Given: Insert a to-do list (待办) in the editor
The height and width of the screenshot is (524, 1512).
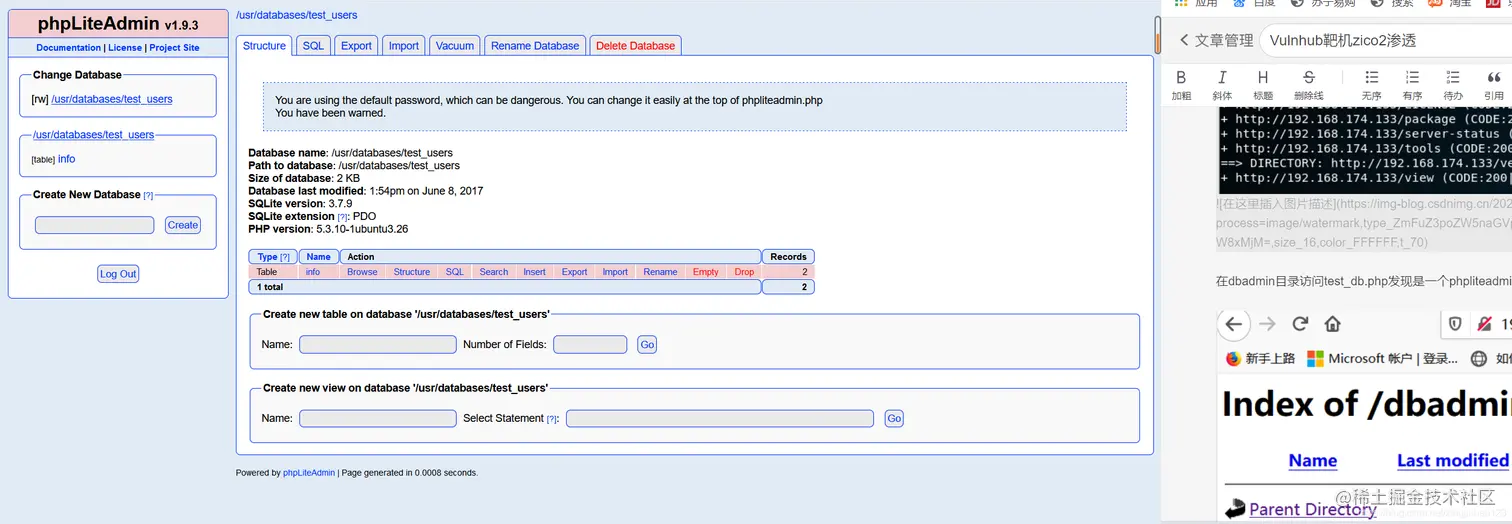Looking at the screenshot, I should click(1453, 78).
